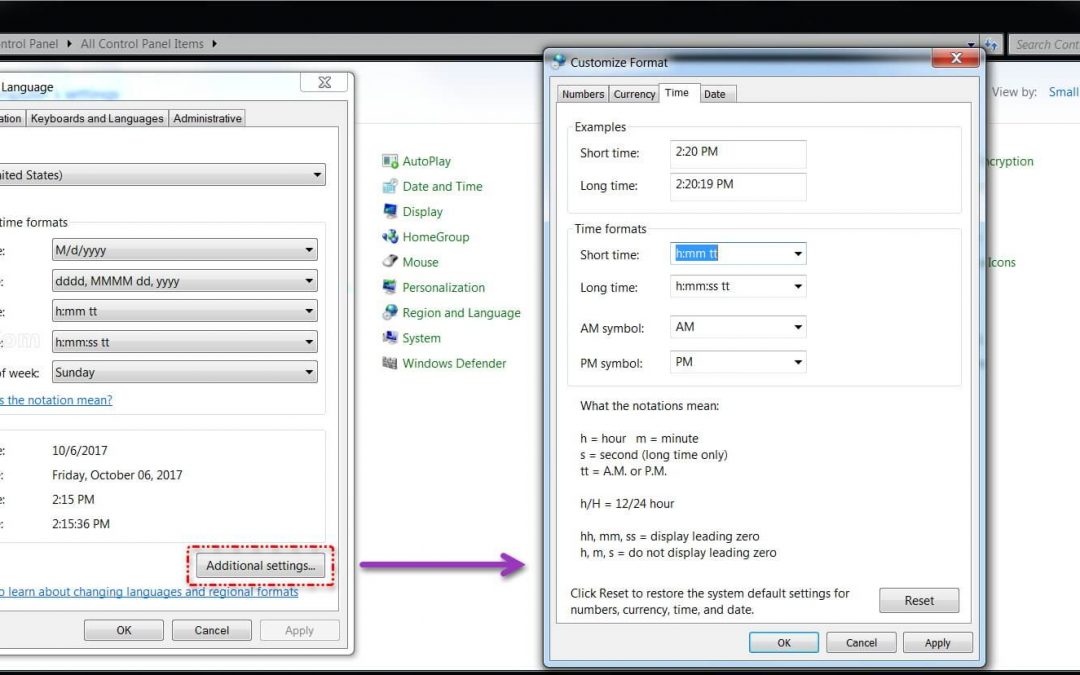Click the Reset button
Image resolution: width=1080 pixels, height=675 pixels.
pos(918,601)
